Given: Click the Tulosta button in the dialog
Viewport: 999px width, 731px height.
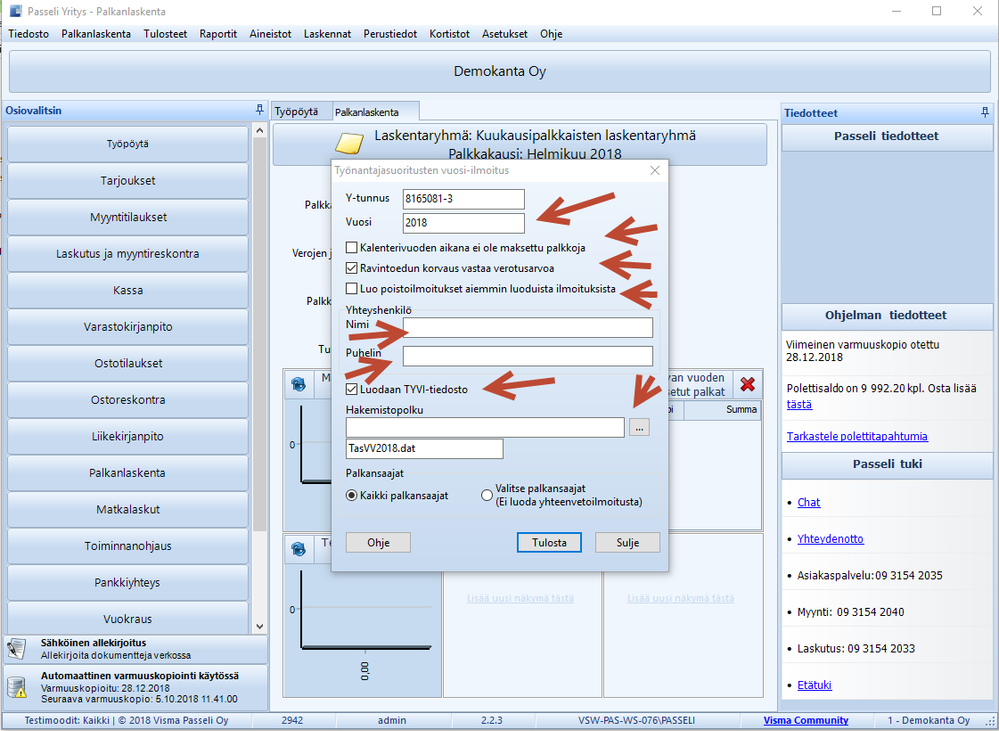Looking at the screenshot, I should tap(549, 543).
